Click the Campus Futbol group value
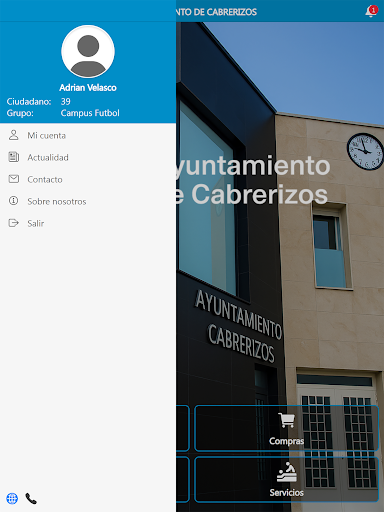This screenshot has height=512, width=384. pyautogui.click(x=90, y=113)
